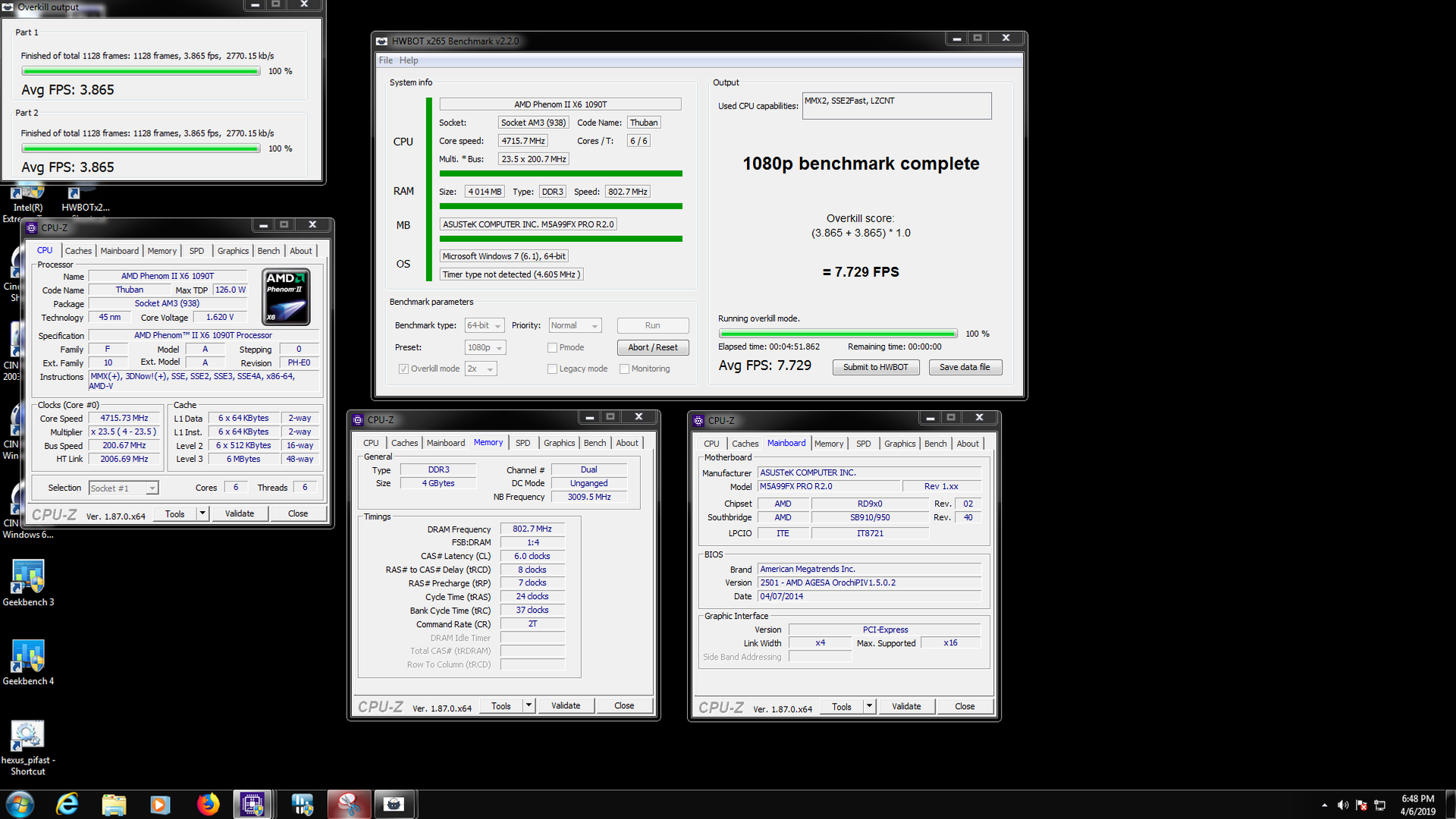
Task: Open the Preset 1080p dropdown
Action: coord(485,347)
